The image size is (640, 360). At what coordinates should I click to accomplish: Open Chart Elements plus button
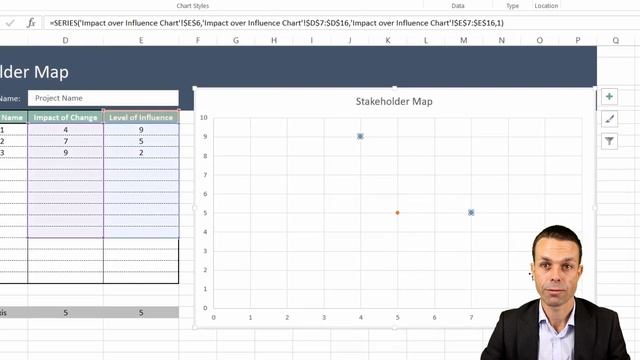pyautogui.click(x=609, y=97)
